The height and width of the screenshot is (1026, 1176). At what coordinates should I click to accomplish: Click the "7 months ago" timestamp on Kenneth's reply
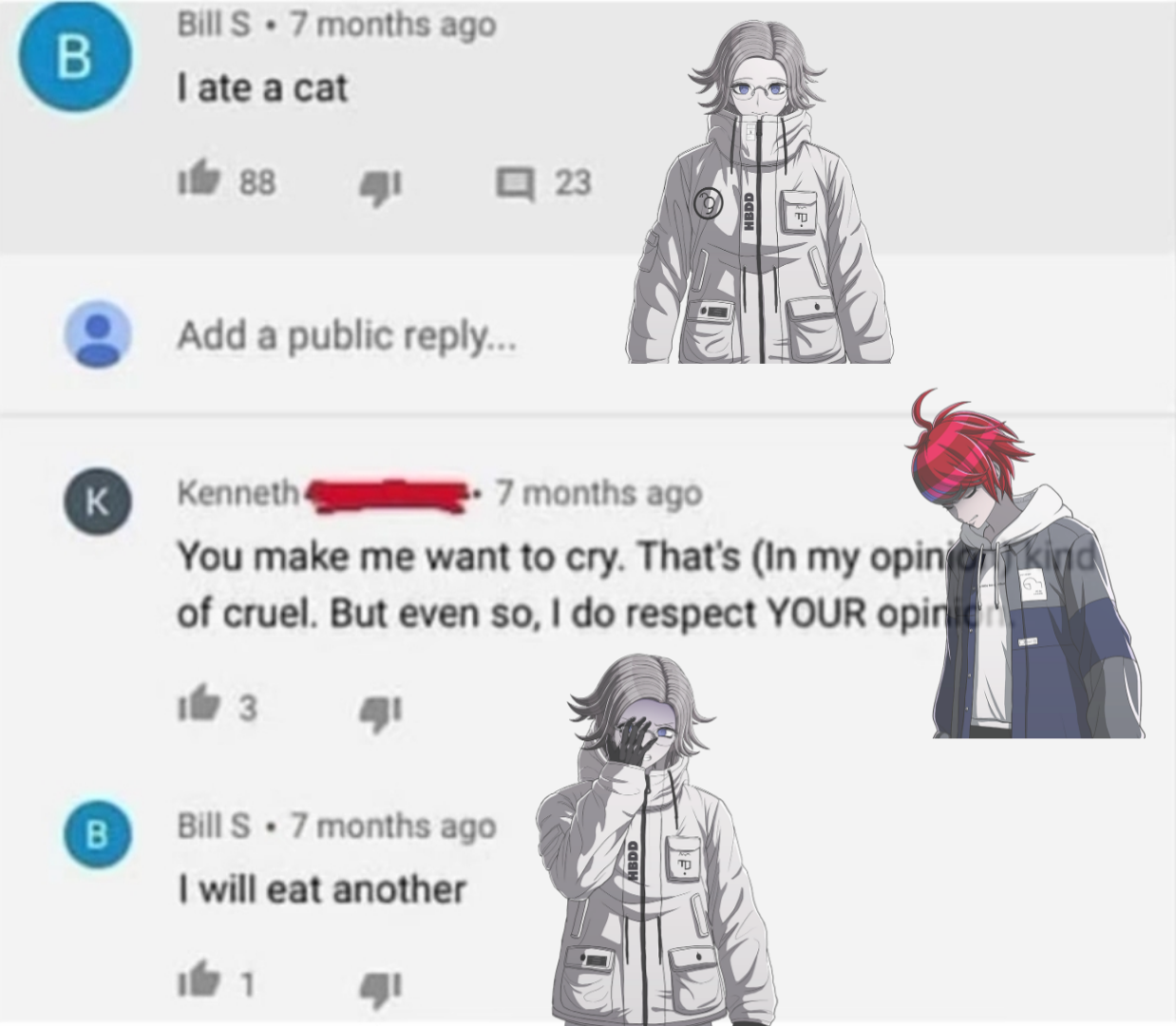(598, 493)
